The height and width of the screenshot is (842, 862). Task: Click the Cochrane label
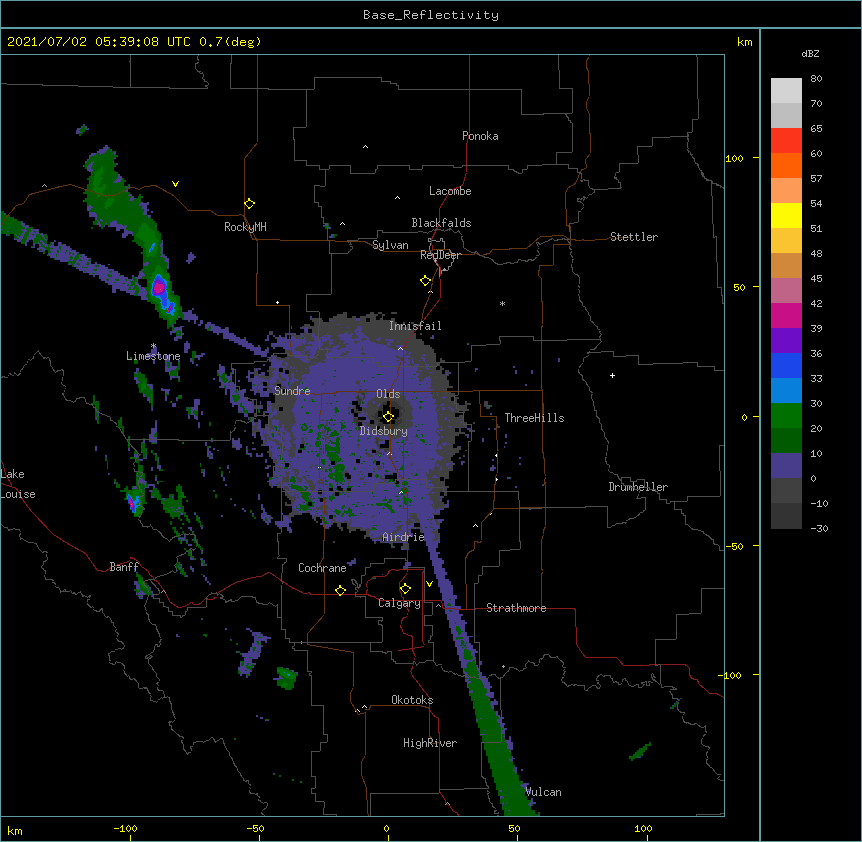(322, 568)
